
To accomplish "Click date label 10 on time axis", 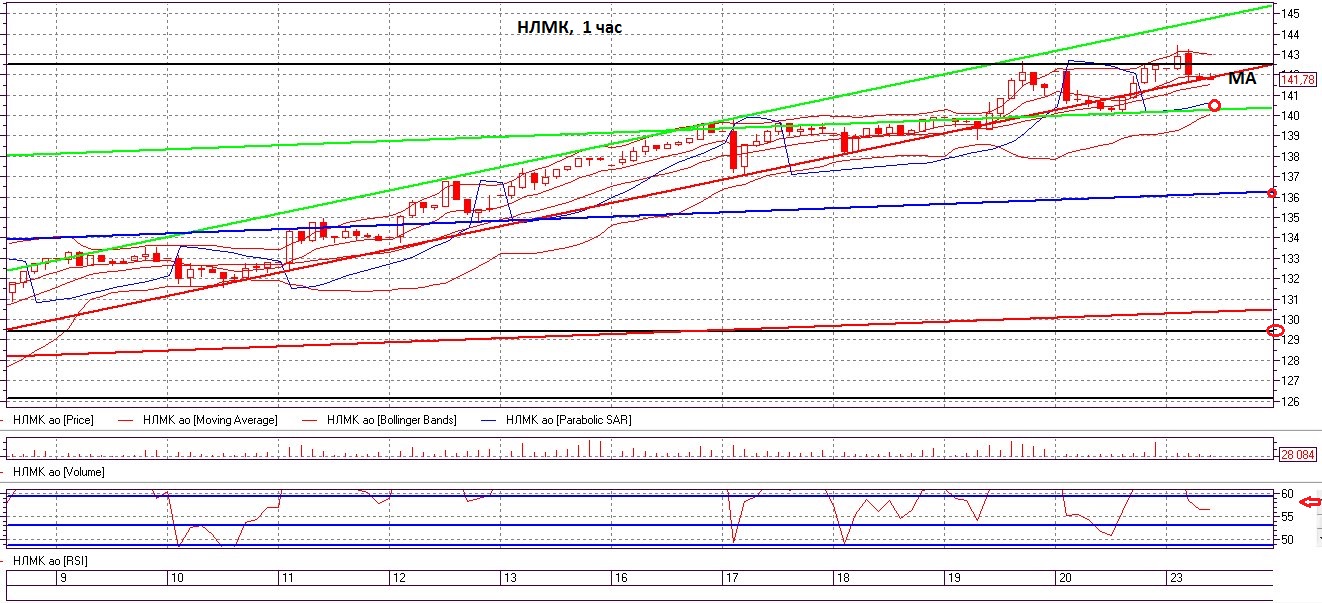I will tap(177, 578).
